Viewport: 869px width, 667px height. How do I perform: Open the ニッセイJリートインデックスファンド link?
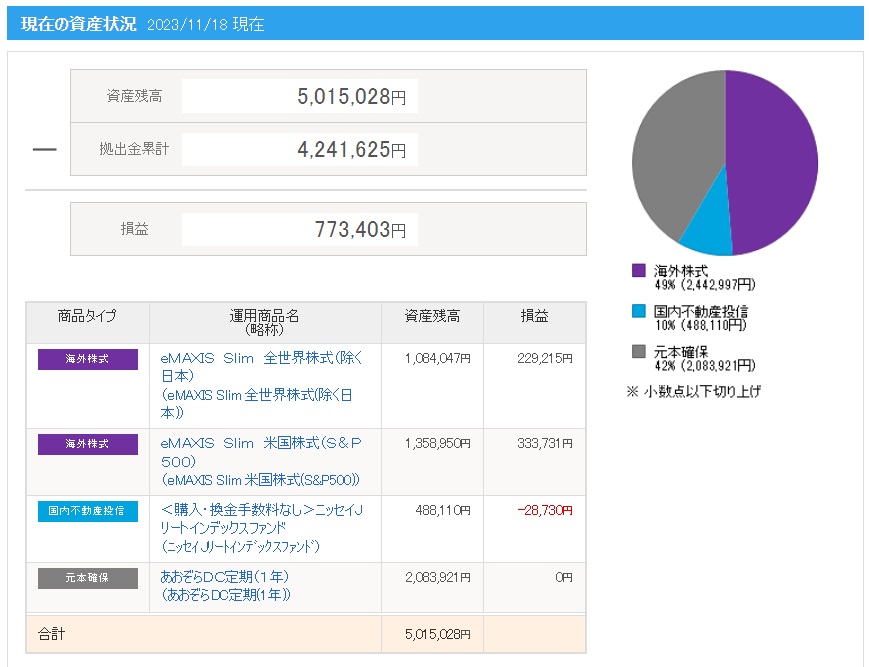262,510
